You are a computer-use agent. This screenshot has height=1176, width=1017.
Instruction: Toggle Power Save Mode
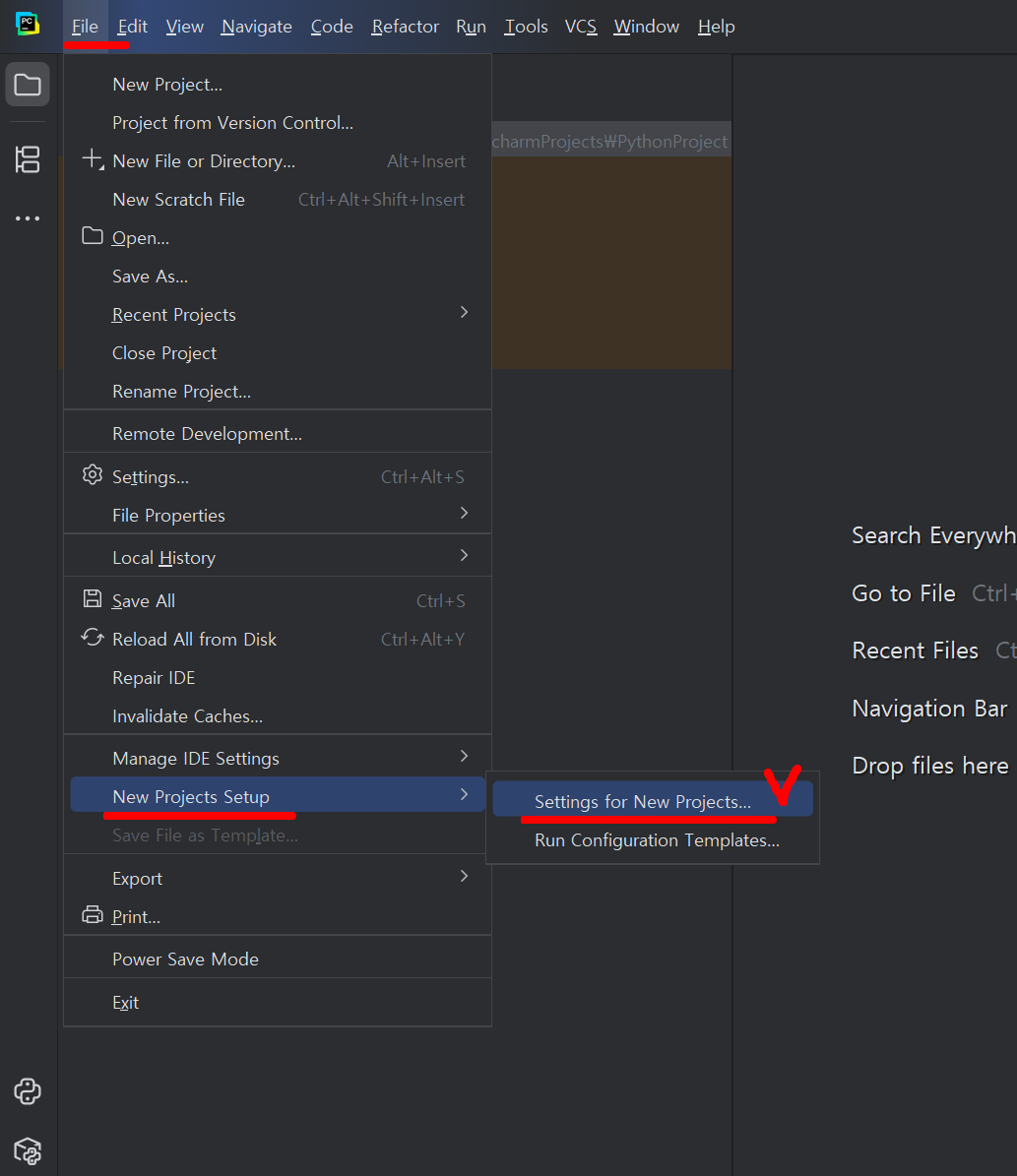tap(278, 959)
